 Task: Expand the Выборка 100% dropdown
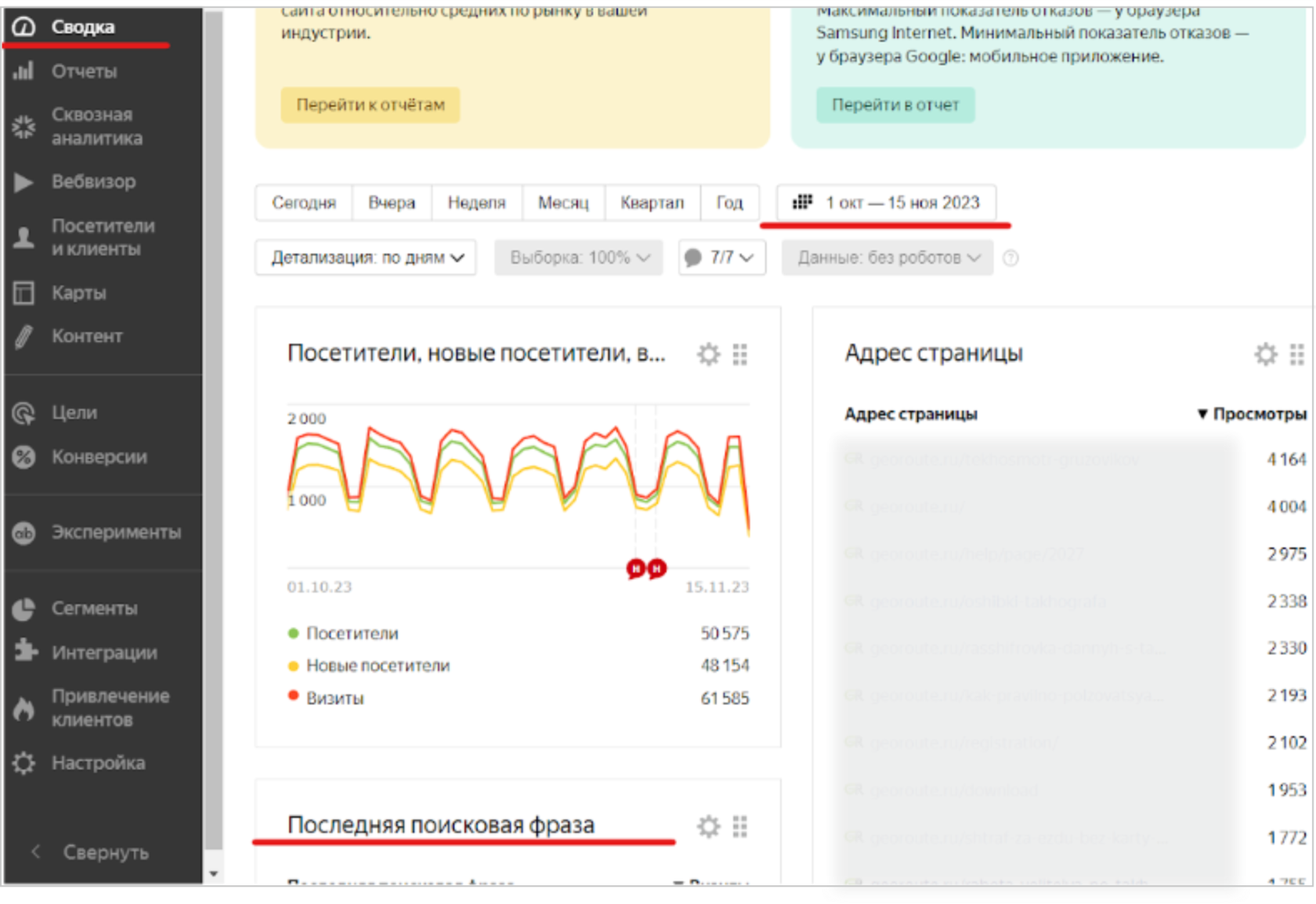pos(577,258)
